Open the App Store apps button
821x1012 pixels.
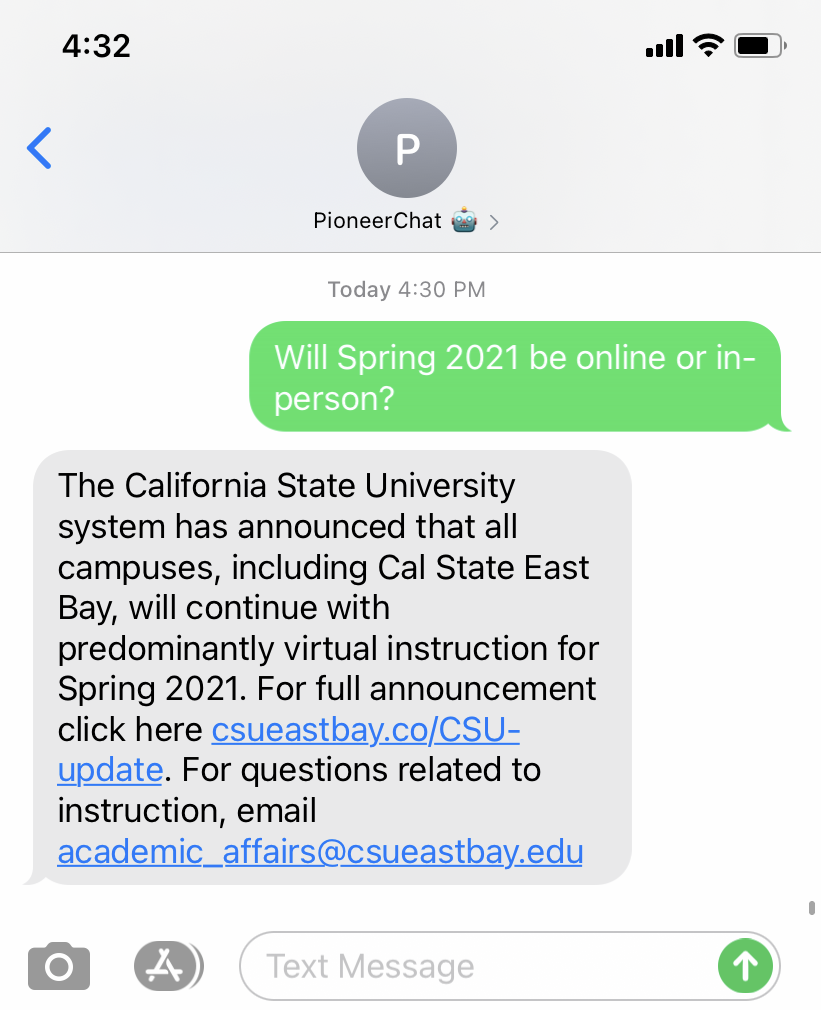point(168,966)
